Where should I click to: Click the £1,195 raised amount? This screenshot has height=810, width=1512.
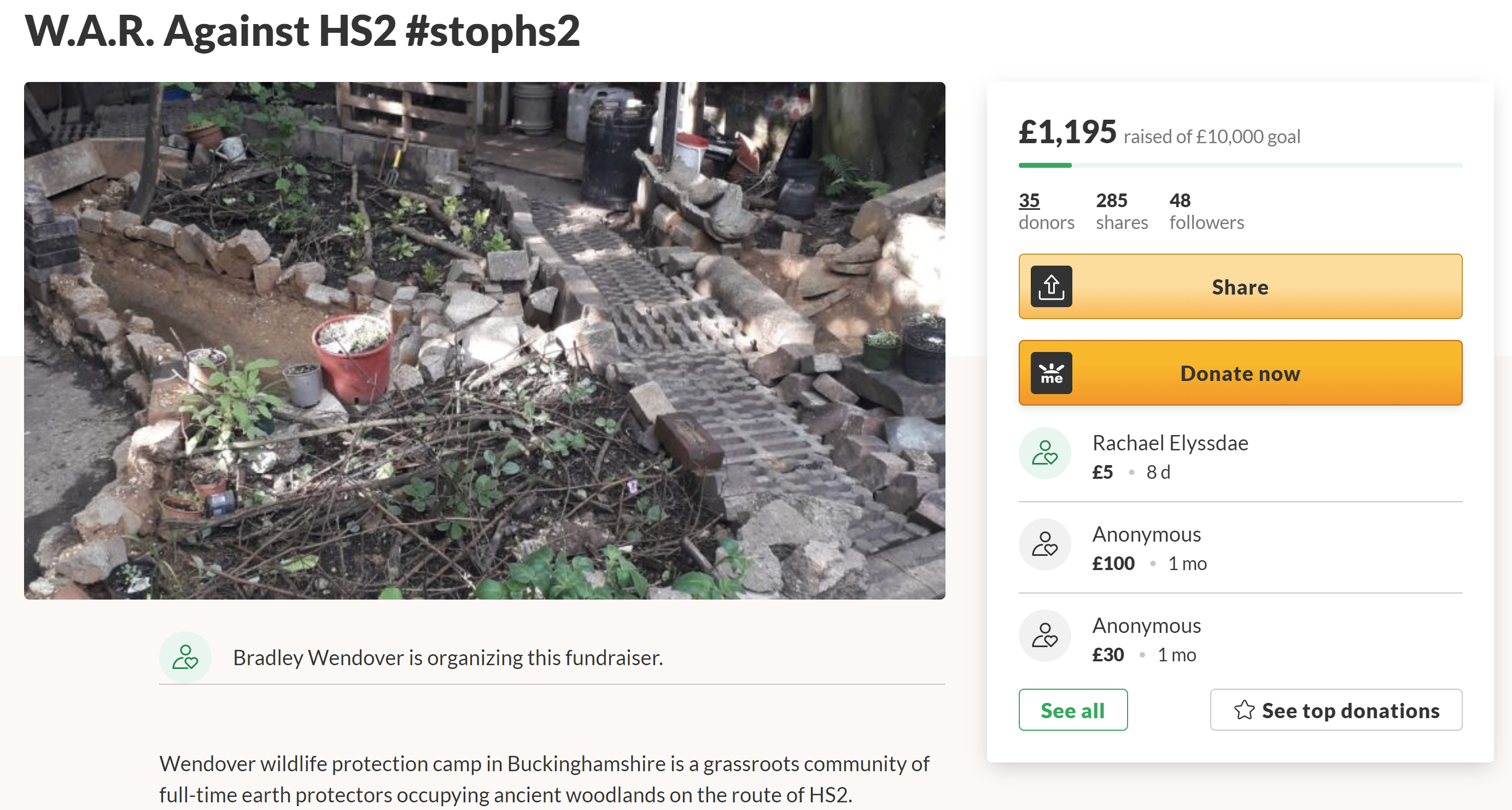(x=1067, y=133)
